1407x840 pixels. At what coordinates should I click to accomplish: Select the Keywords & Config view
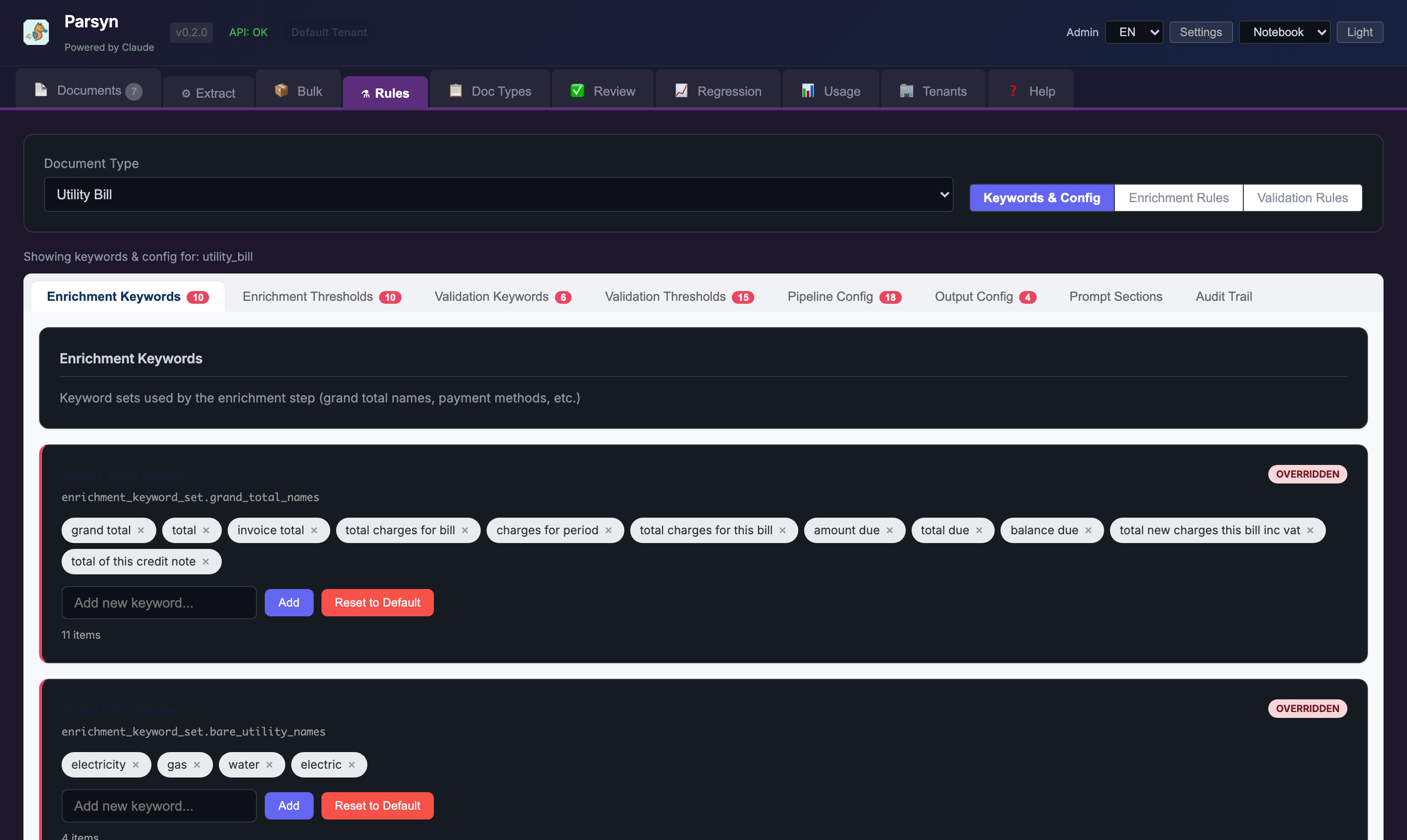coord(1042,198)
